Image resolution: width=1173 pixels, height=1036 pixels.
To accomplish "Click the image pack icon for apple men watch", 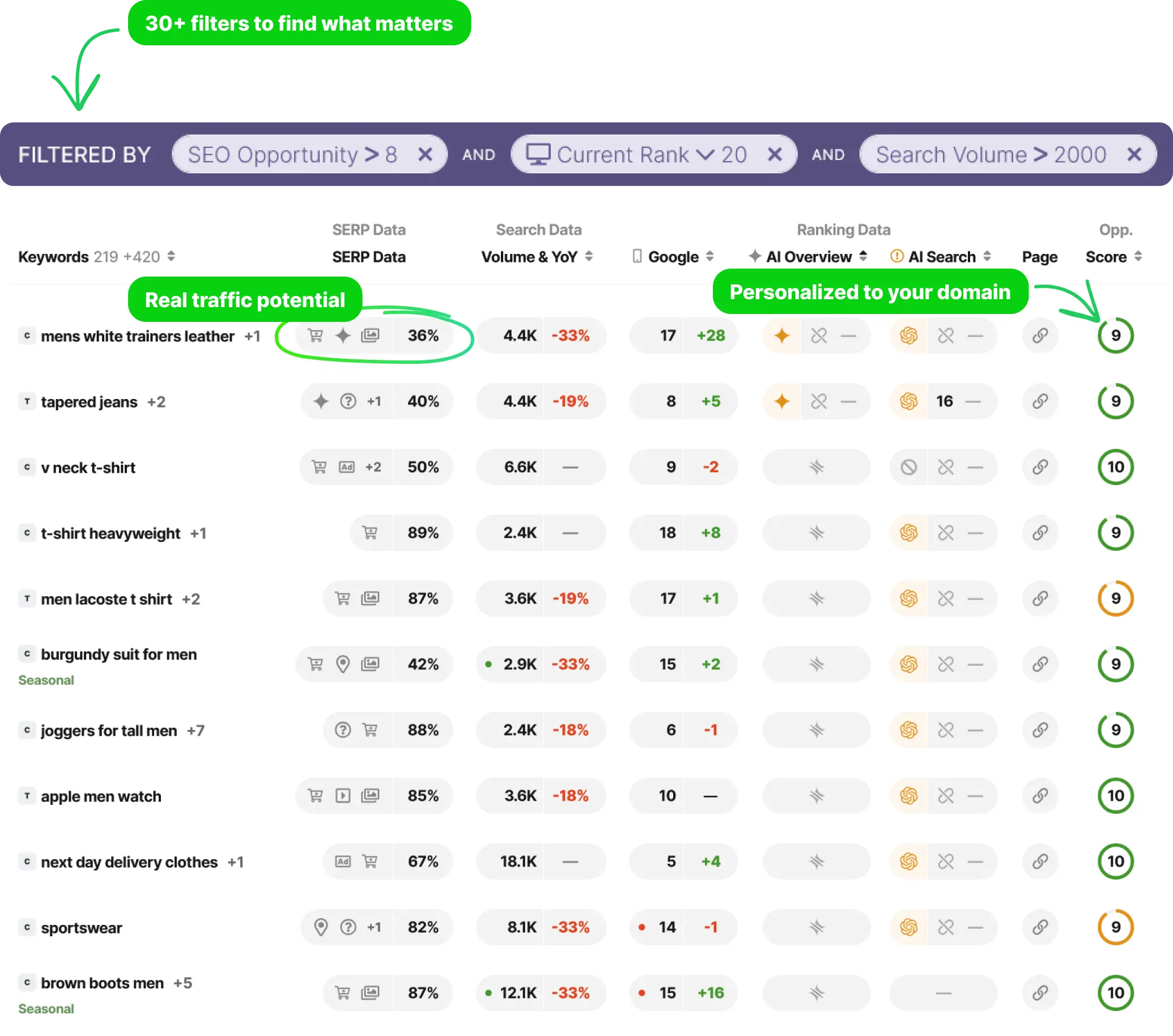I will tap(371, 796).
